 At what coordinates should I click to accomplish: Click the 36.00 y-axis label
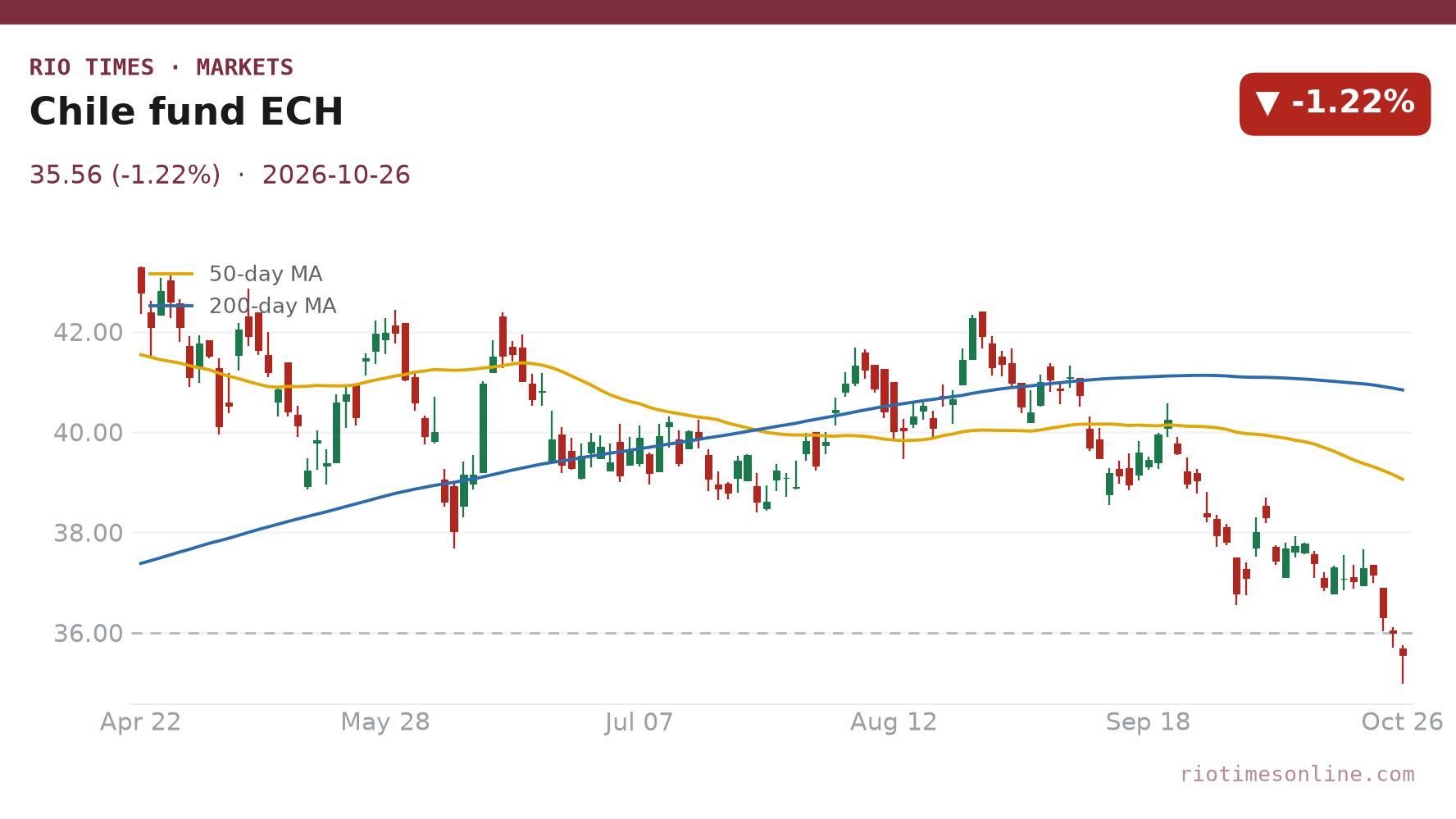(88, 634)
